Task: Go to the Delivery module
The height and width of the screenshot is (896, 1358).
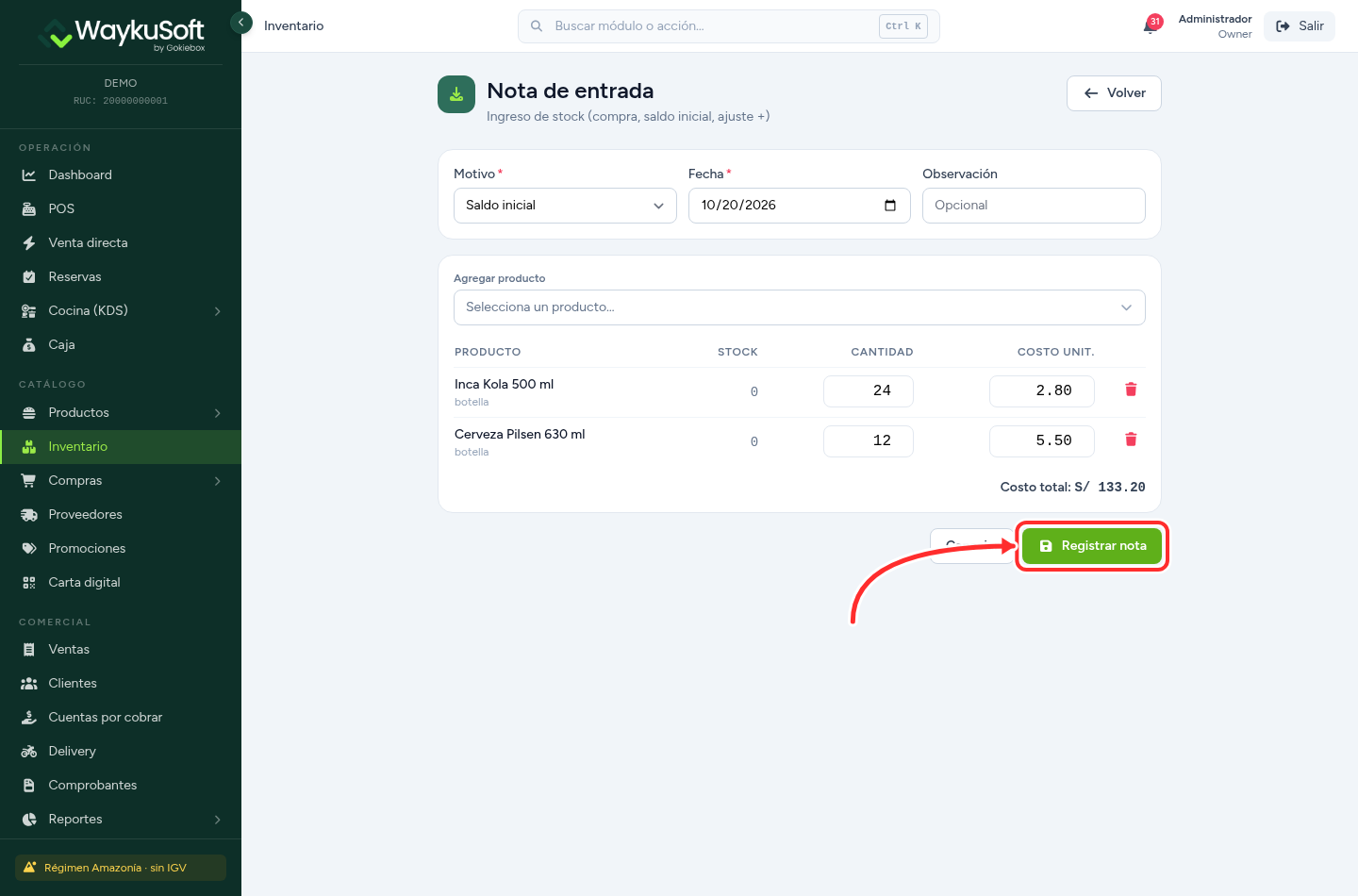Action: (121, 751)
